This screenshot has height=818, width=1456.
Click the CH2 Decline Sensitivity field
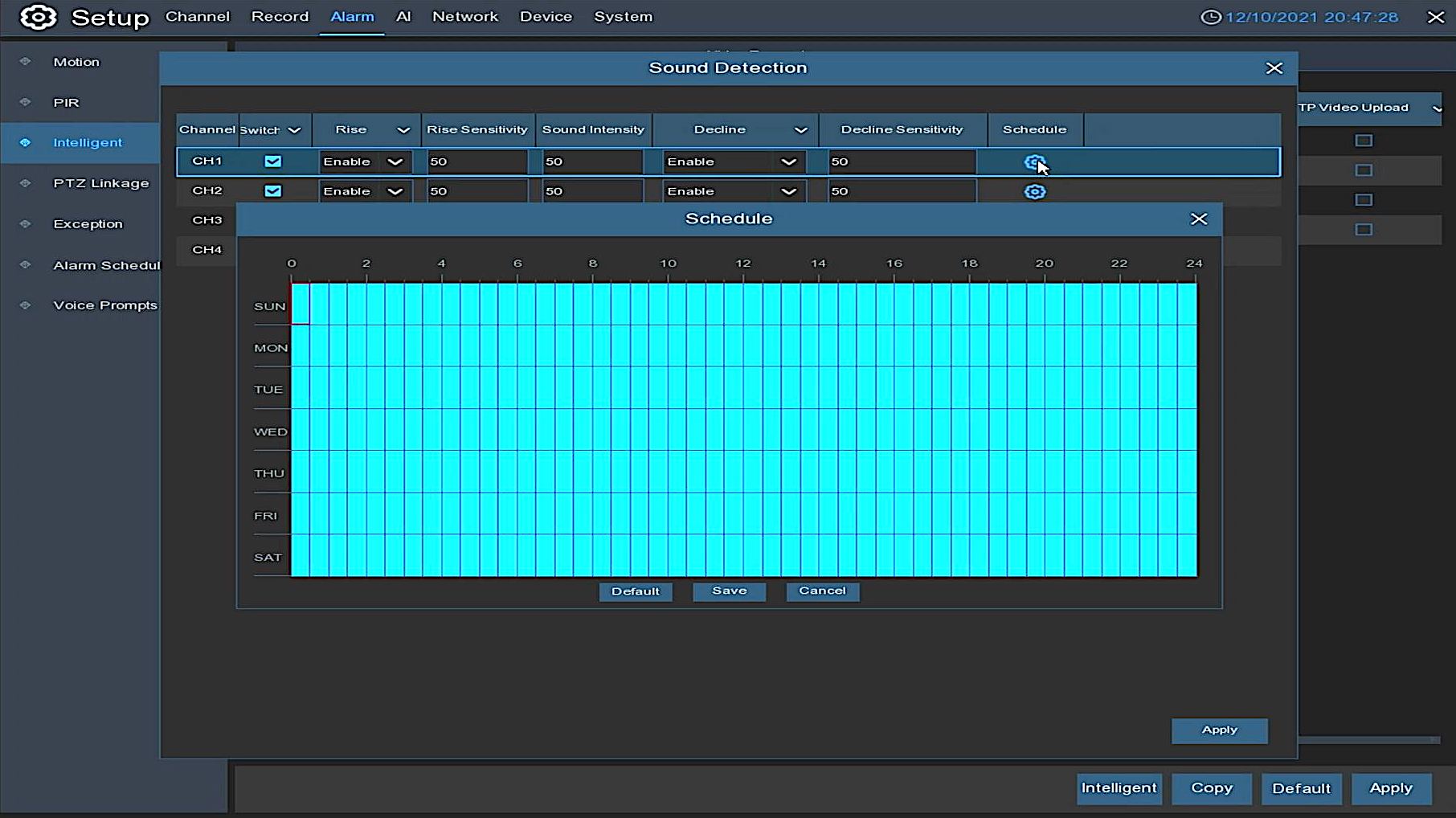tap(902, 191)
